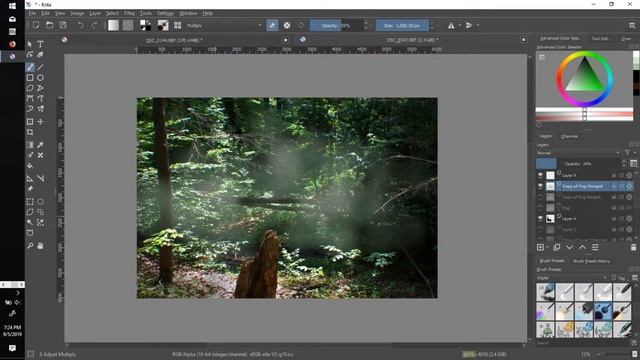The width and height of the screenshot is (640, 360).
Task: Open Firefox from the Windows taskbar
Action: [12, 44]
